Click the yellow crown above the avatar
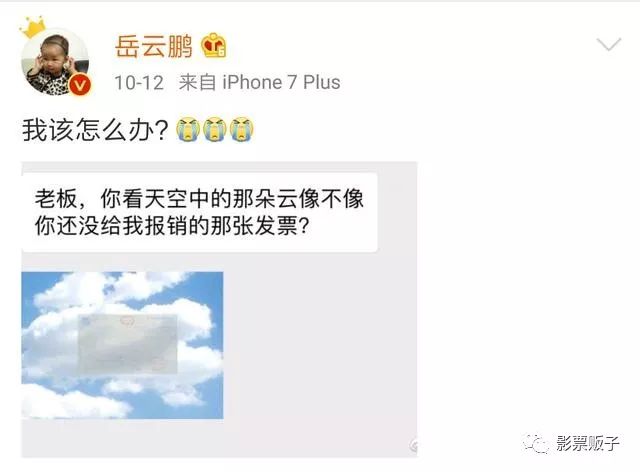Image resolution: width=640 pixels, height=472 pixels. point(33,27)
